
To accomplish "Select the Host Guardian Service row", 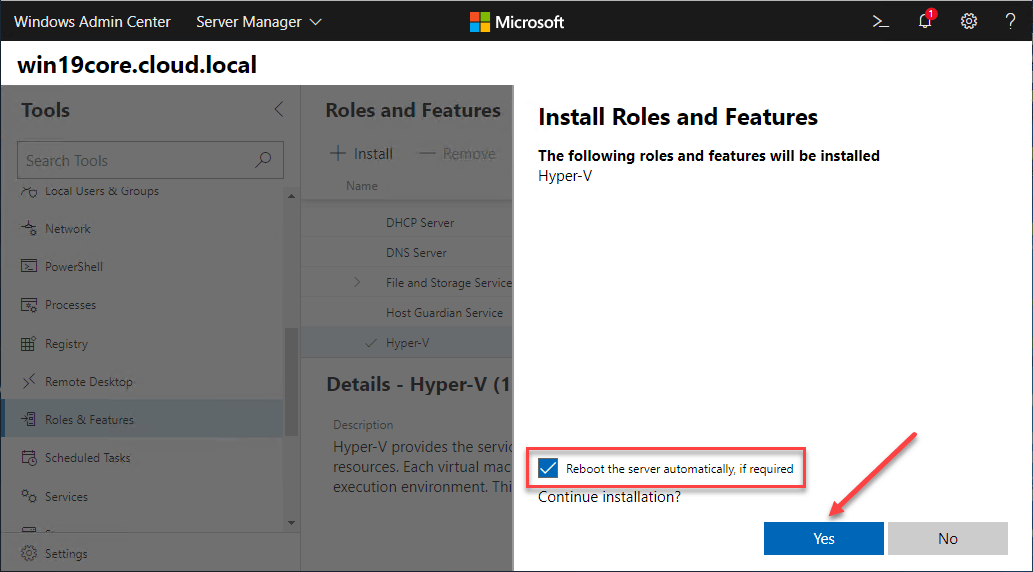I will click(407, 312).
